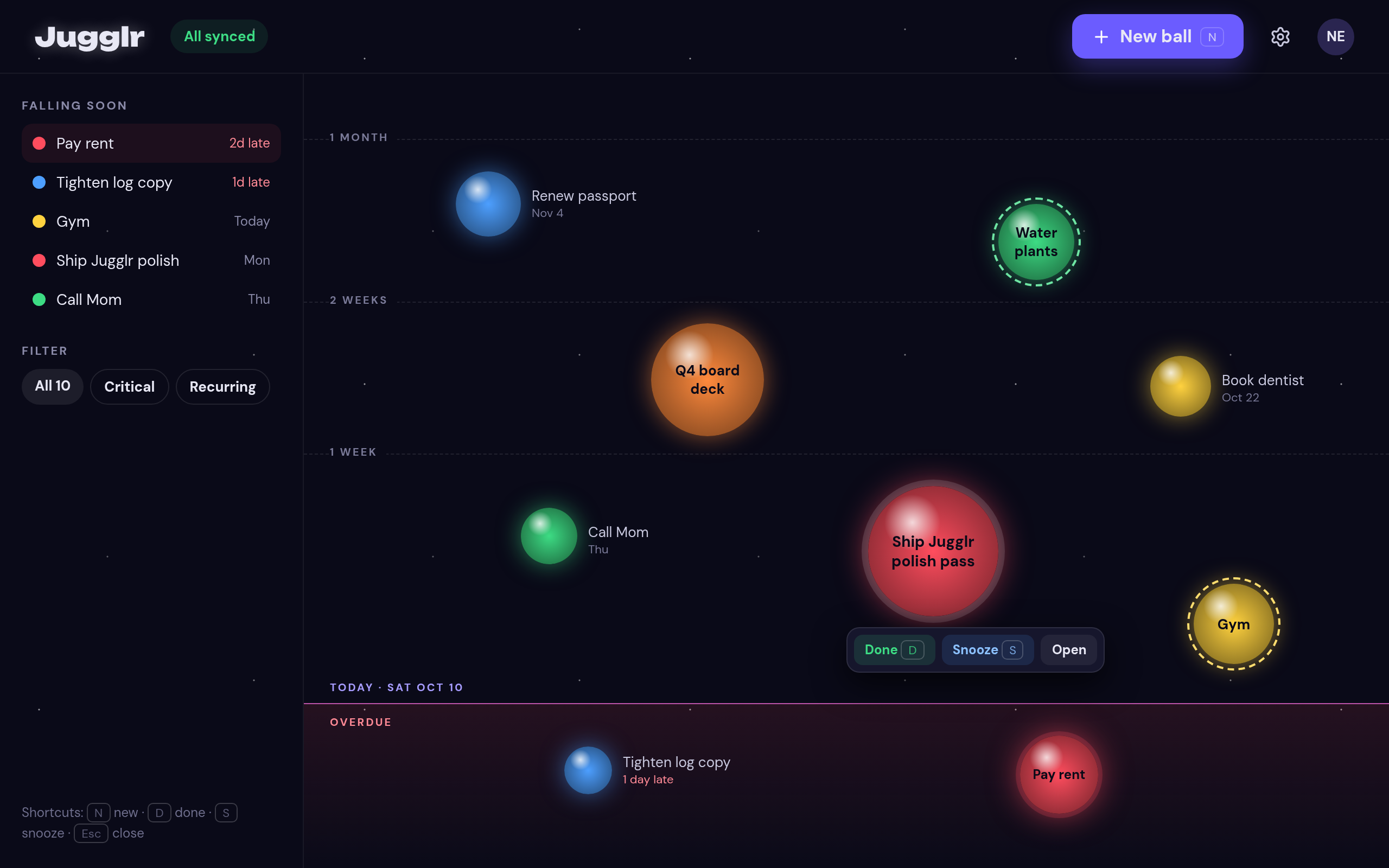Click the red dot beside Pay rent
Image resolution: width=1389 pixels, height=868 pixels.
coord(39,143)
